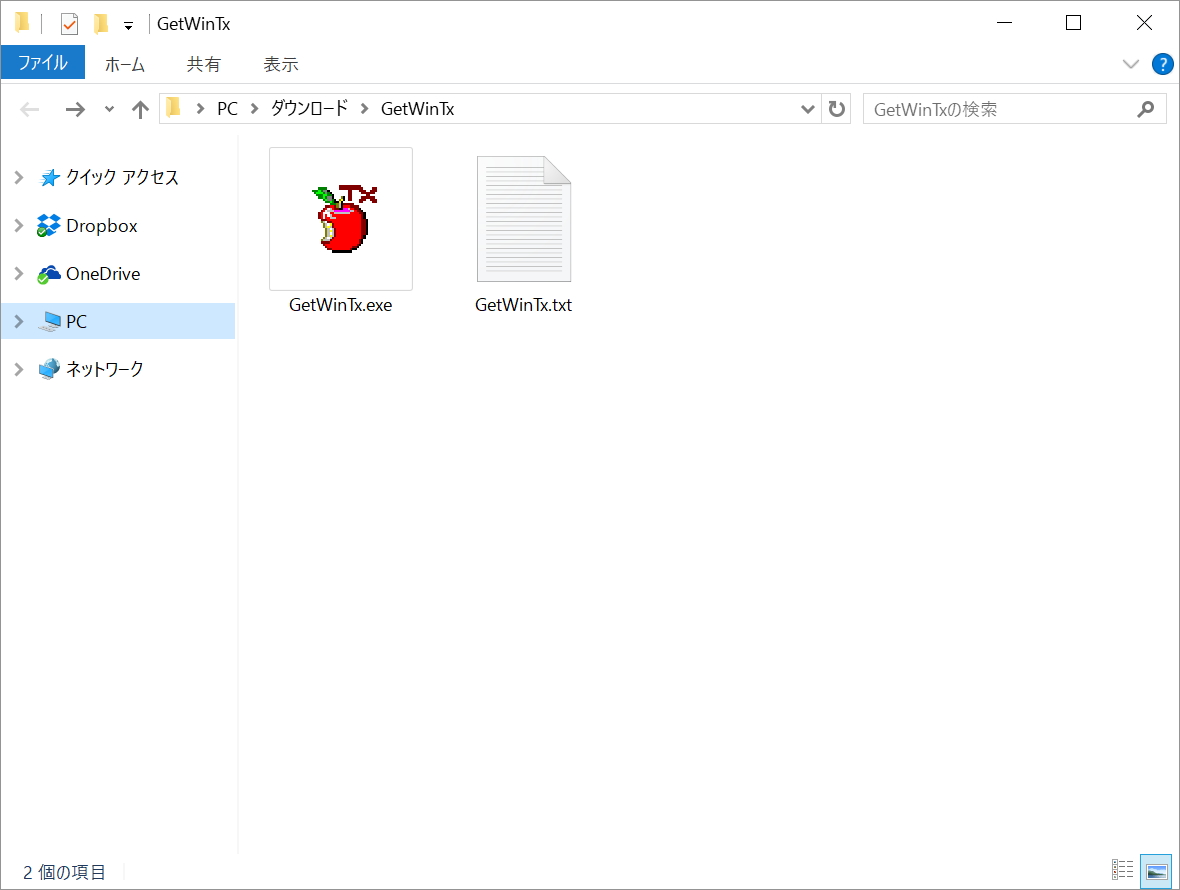This screenshot has height=890, width=1180.
Task: Open OneDrive from the navigation pane
Action: tap(104, 273)
